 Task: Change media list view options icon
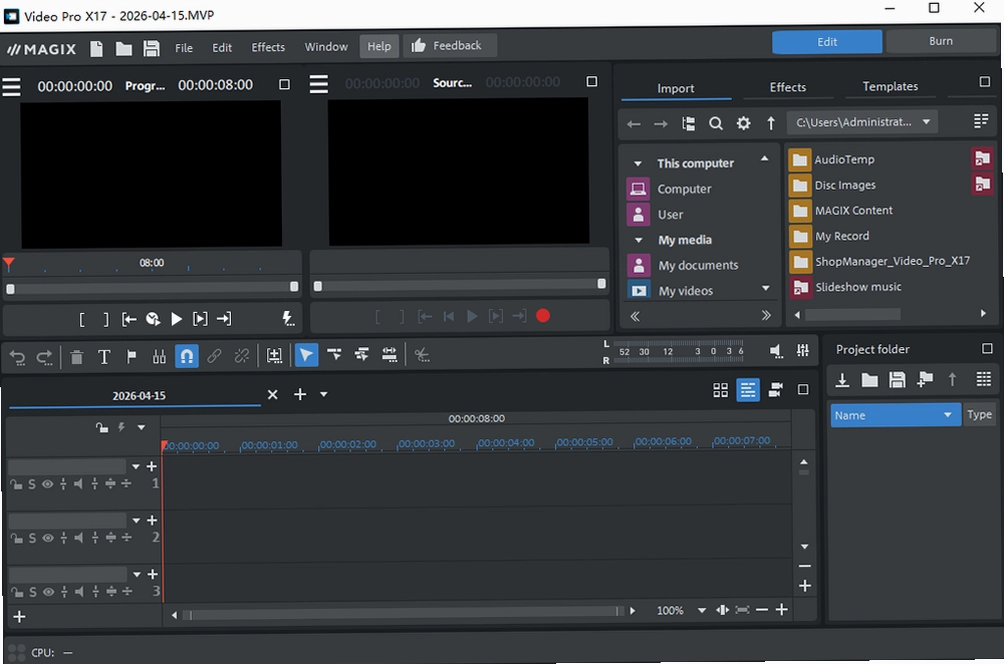[x=981, y=121]
